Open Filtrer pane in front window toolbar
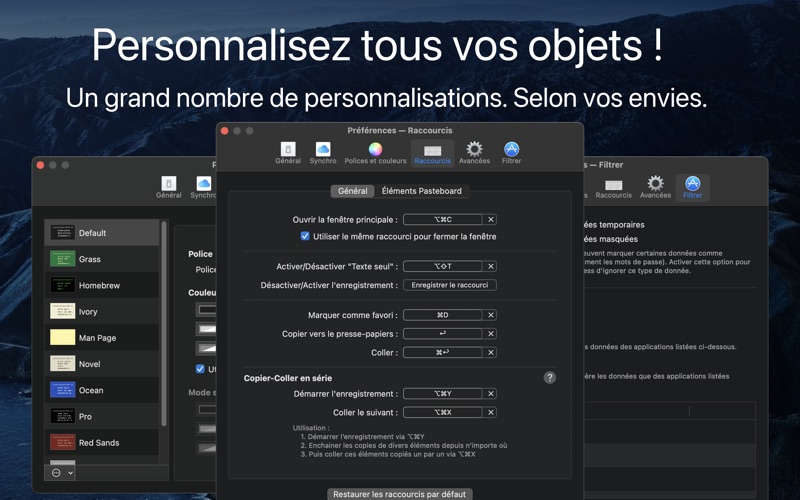Image resolution: width=800 pixels, height=500 pixels. pyautogui.click(x=511, y=153)
